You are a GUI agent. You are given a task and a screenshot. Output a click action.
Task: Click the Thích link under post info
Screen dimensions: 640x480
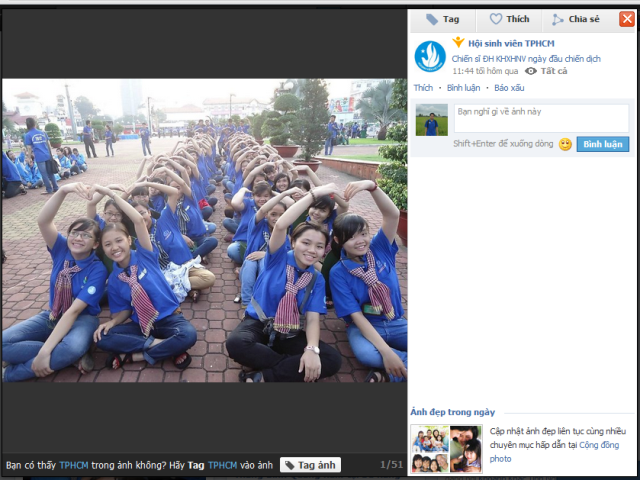pos(423,88)
